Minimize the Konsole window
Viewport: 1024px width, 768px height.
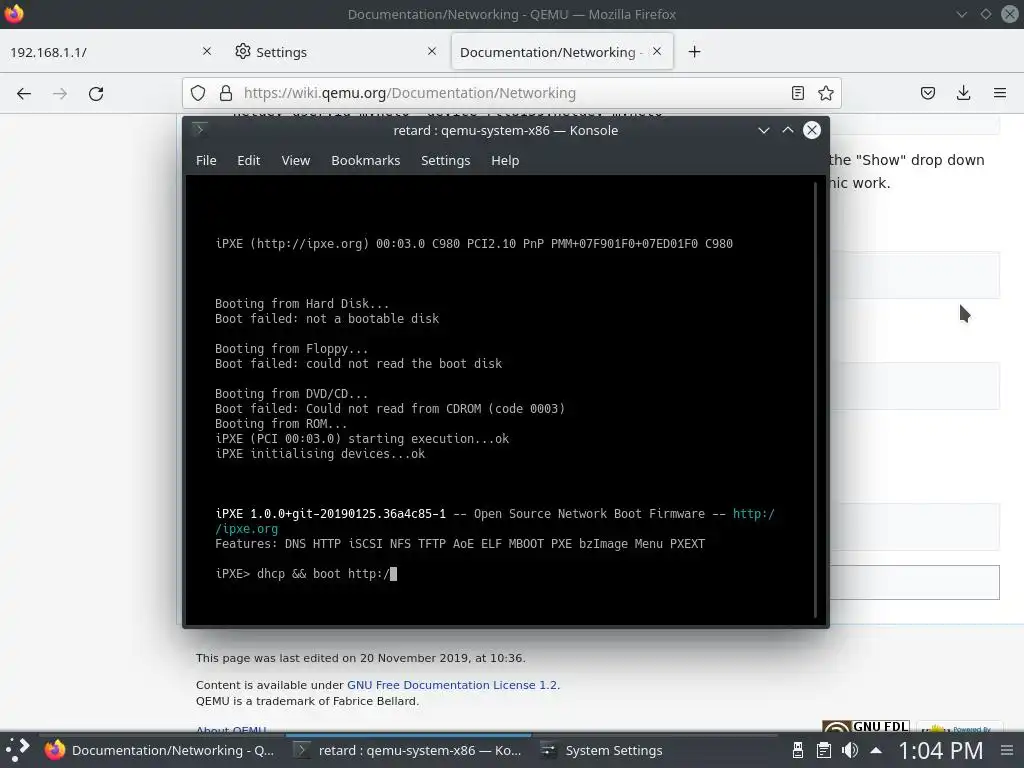coord(763,130)
